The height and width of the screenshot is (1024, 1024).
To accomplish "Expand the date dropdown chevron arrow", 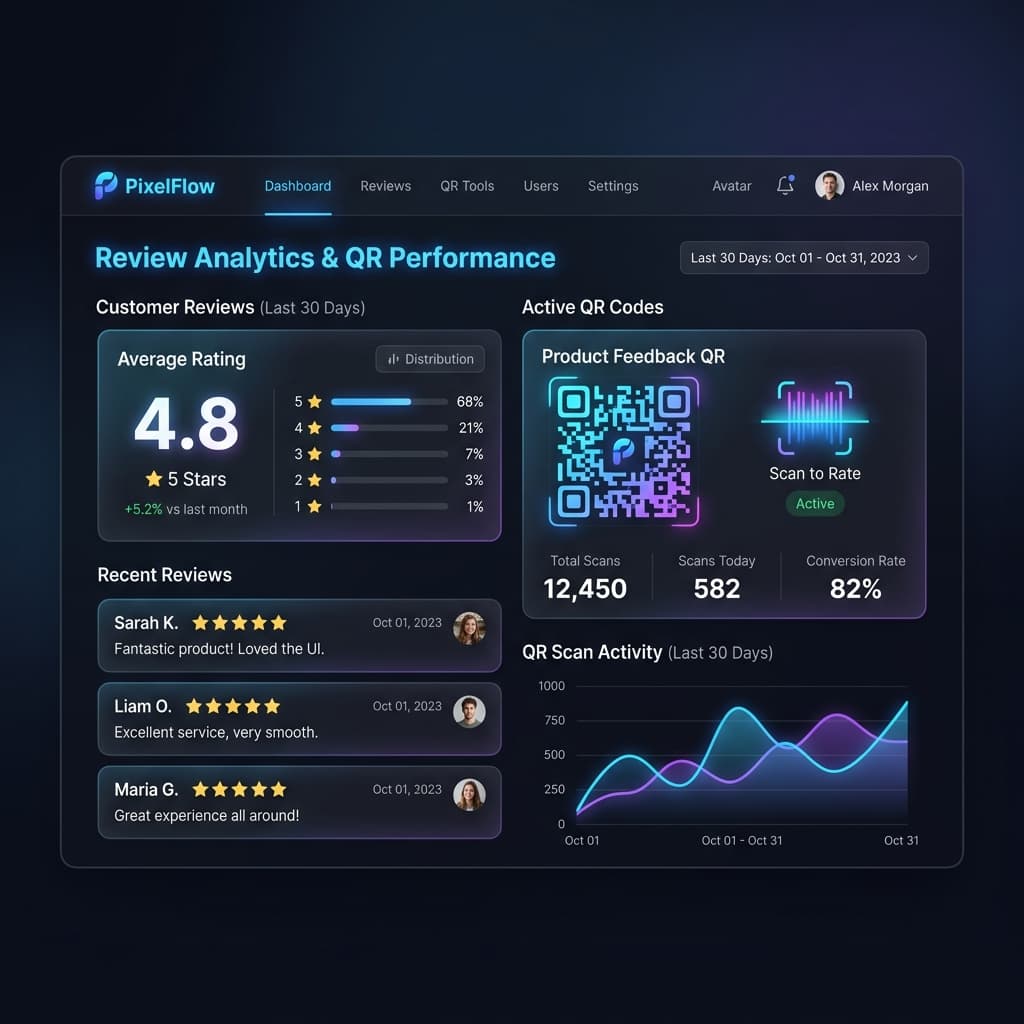I will click(913, 258).
